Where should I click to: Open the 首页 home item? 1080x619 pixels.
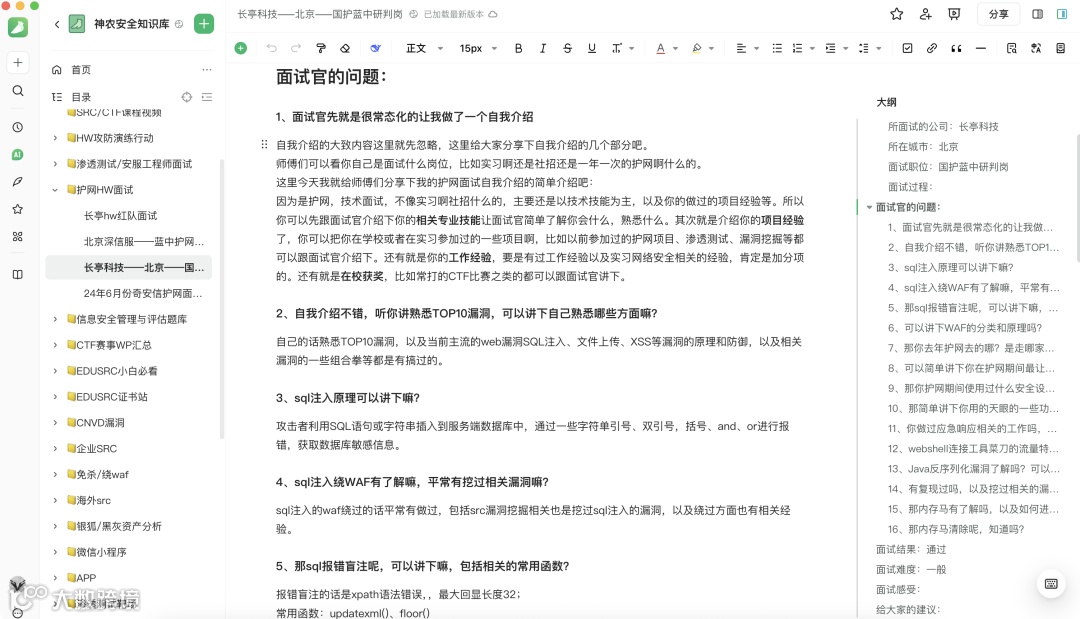(81, 70)
